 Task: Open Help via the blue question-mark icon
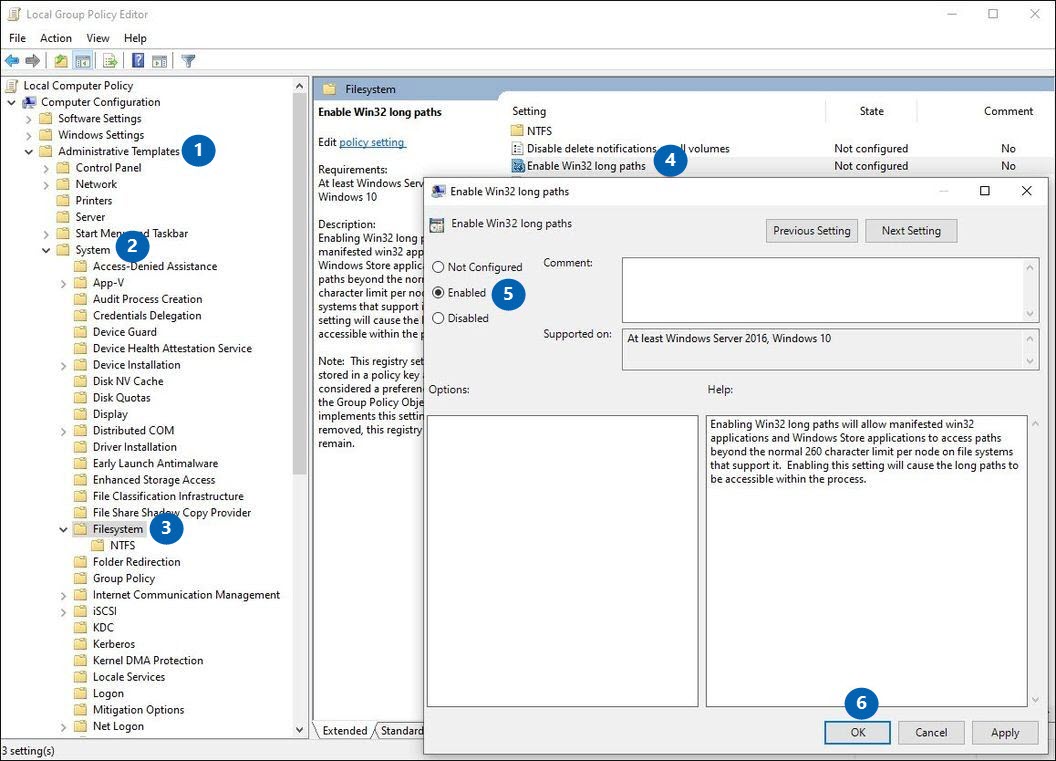tap(138, 61)
